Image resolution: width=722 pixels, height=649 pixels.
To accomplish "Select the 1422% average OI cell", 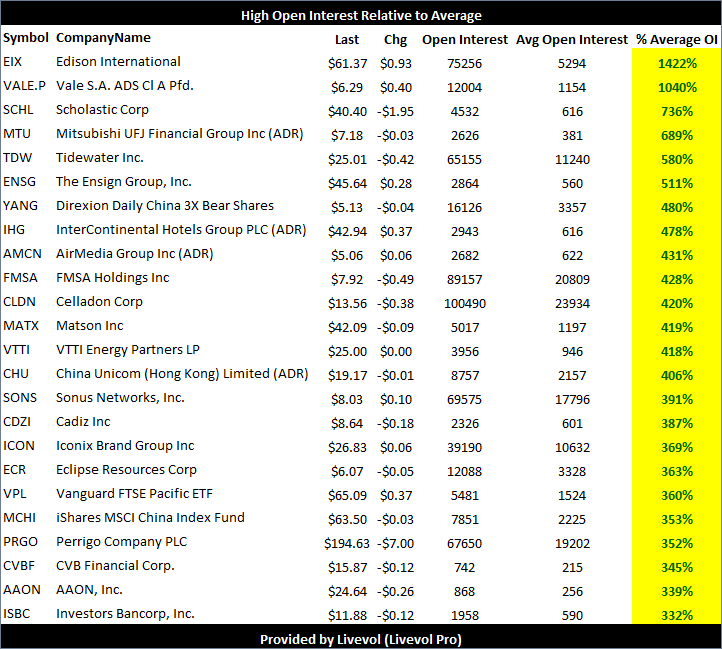I will point(677,64).
